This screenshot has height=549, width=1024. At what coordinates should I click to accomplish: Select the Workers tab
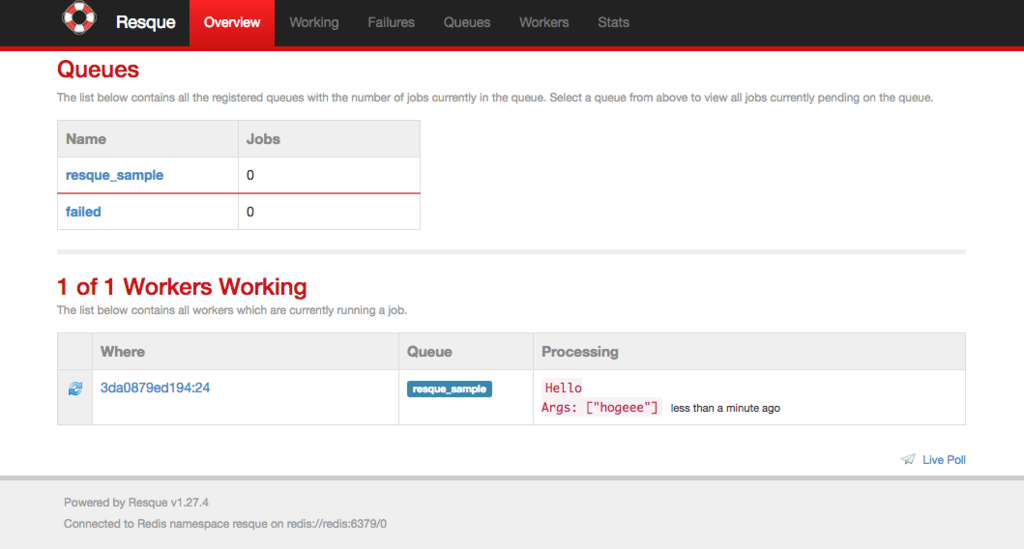coord(544,23)
